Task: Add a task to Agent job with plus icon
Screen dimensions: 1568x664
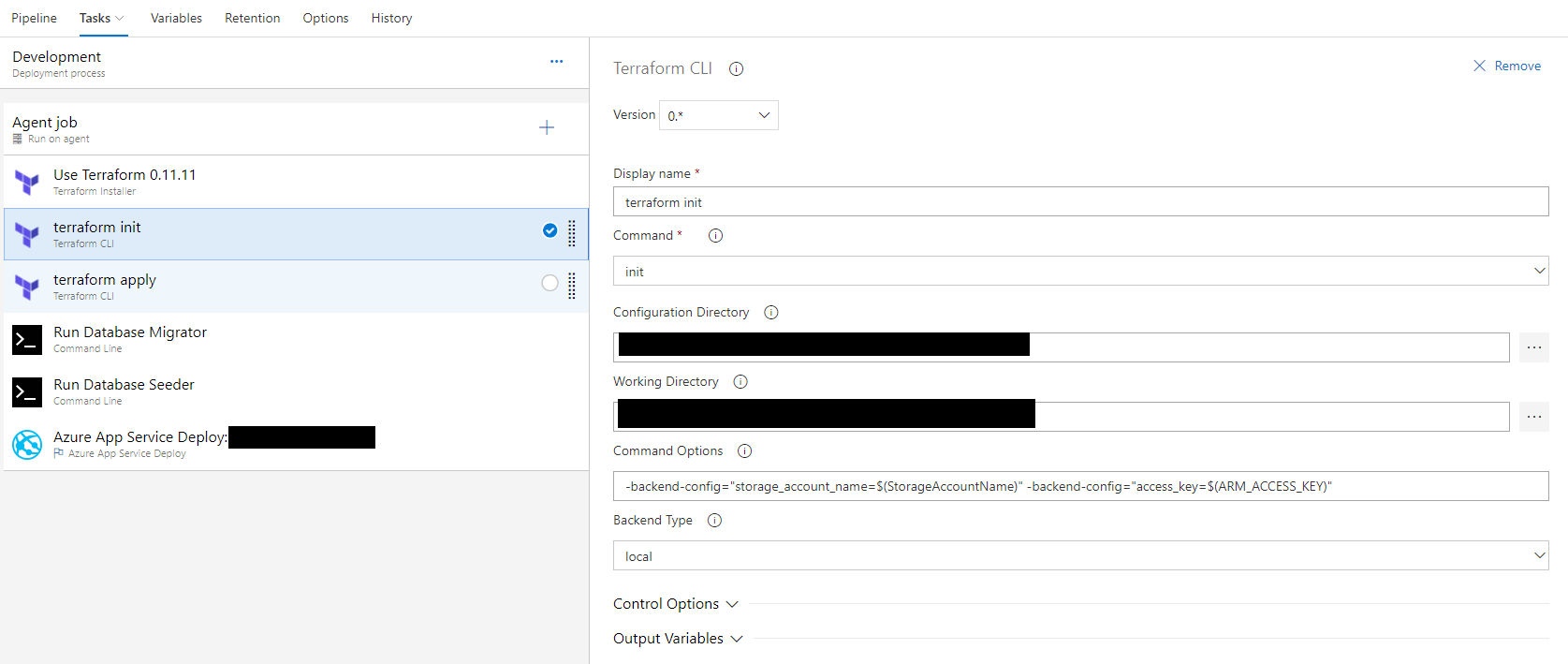Action: 547,127
